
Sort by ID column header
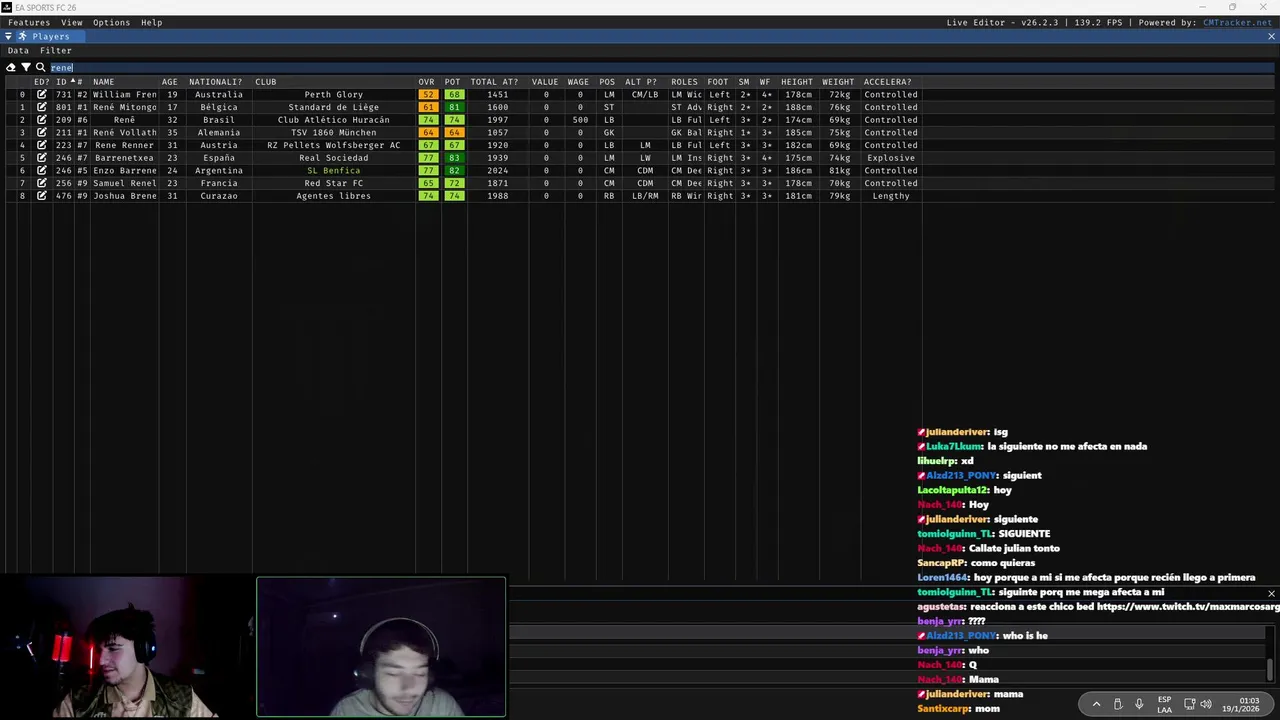[61, 82]
